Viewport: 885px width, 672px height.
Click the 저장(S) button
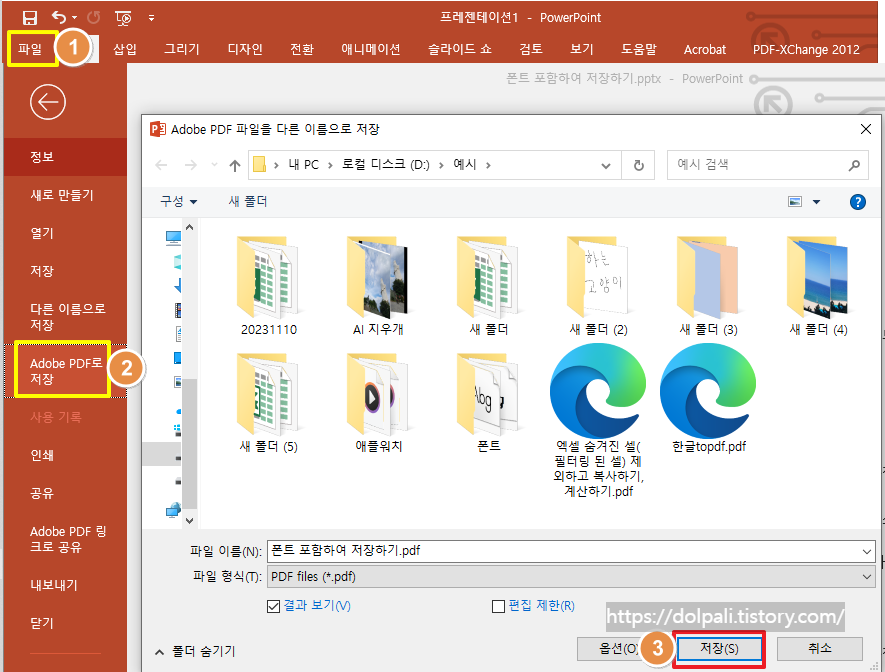pyautogui.click(x=718, y=648)
